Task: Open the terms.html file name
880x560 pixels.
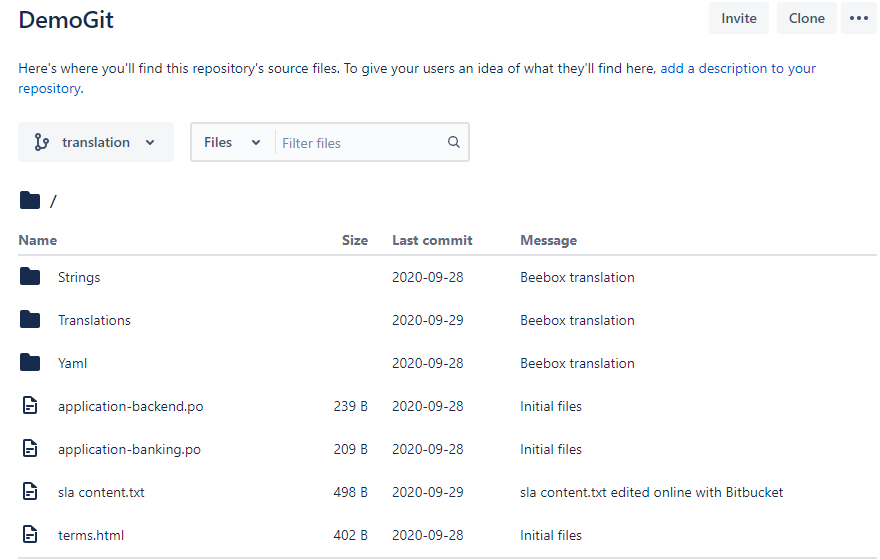Action: click(x=91, y=535)
